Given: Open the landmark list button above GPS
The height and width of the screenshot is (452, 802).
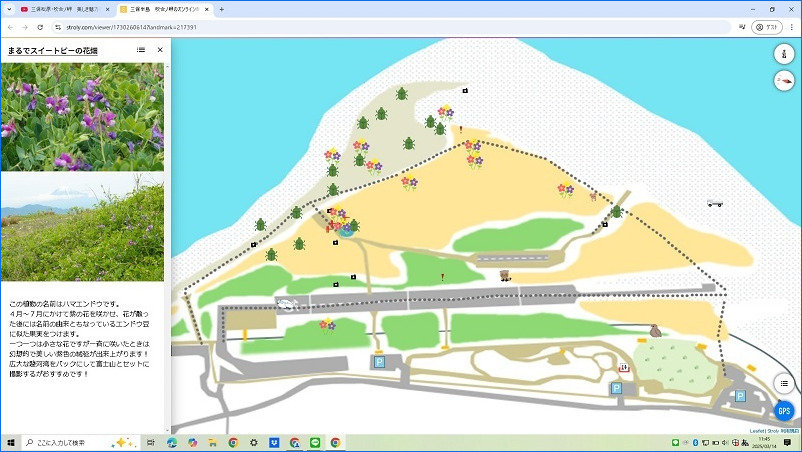Looking at the screenshot, I should point(784,383).
